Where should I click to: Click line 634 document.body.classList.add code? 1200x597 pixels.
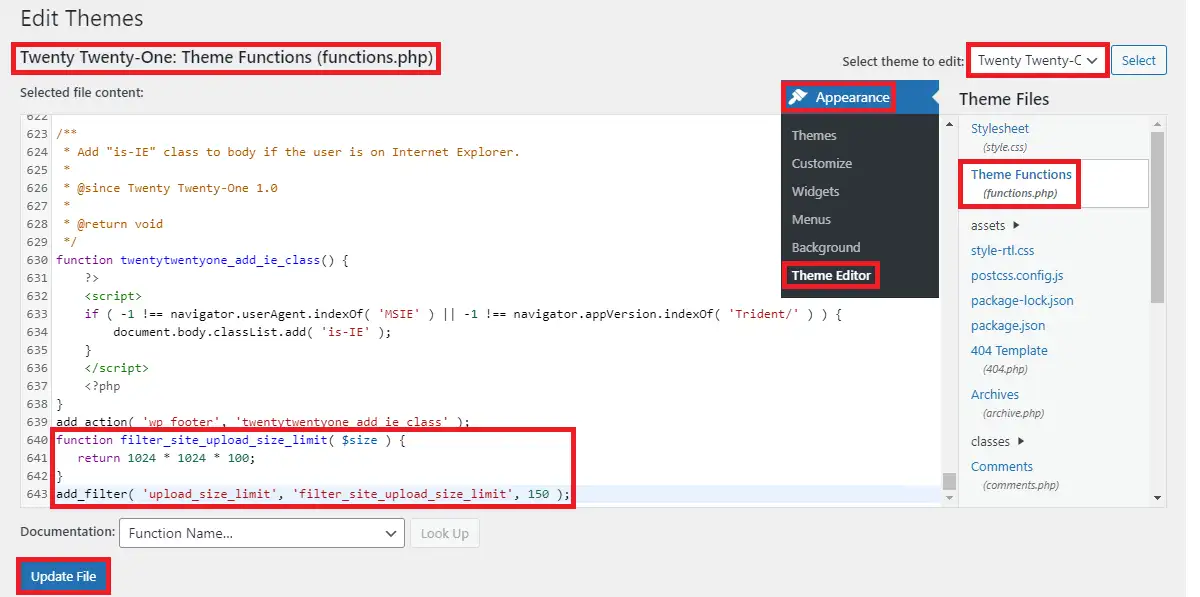click(252, 332)
